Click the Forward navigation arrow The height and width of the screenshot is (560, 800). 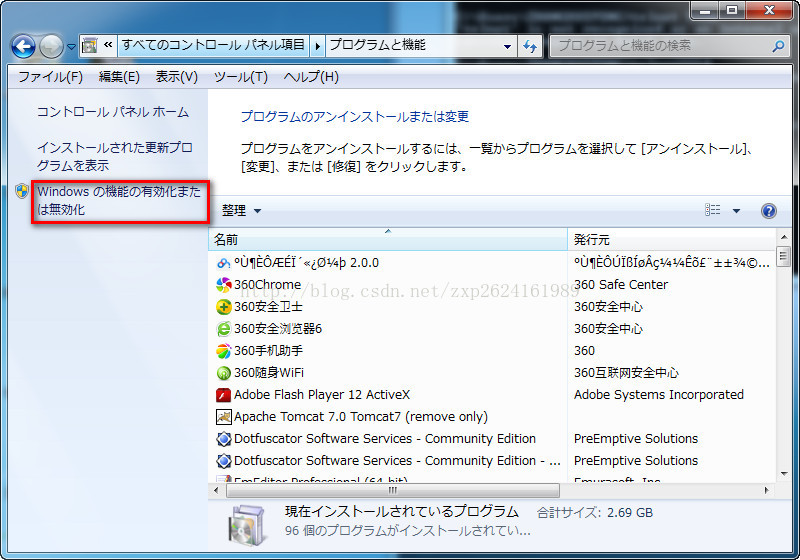pos(52,47)
